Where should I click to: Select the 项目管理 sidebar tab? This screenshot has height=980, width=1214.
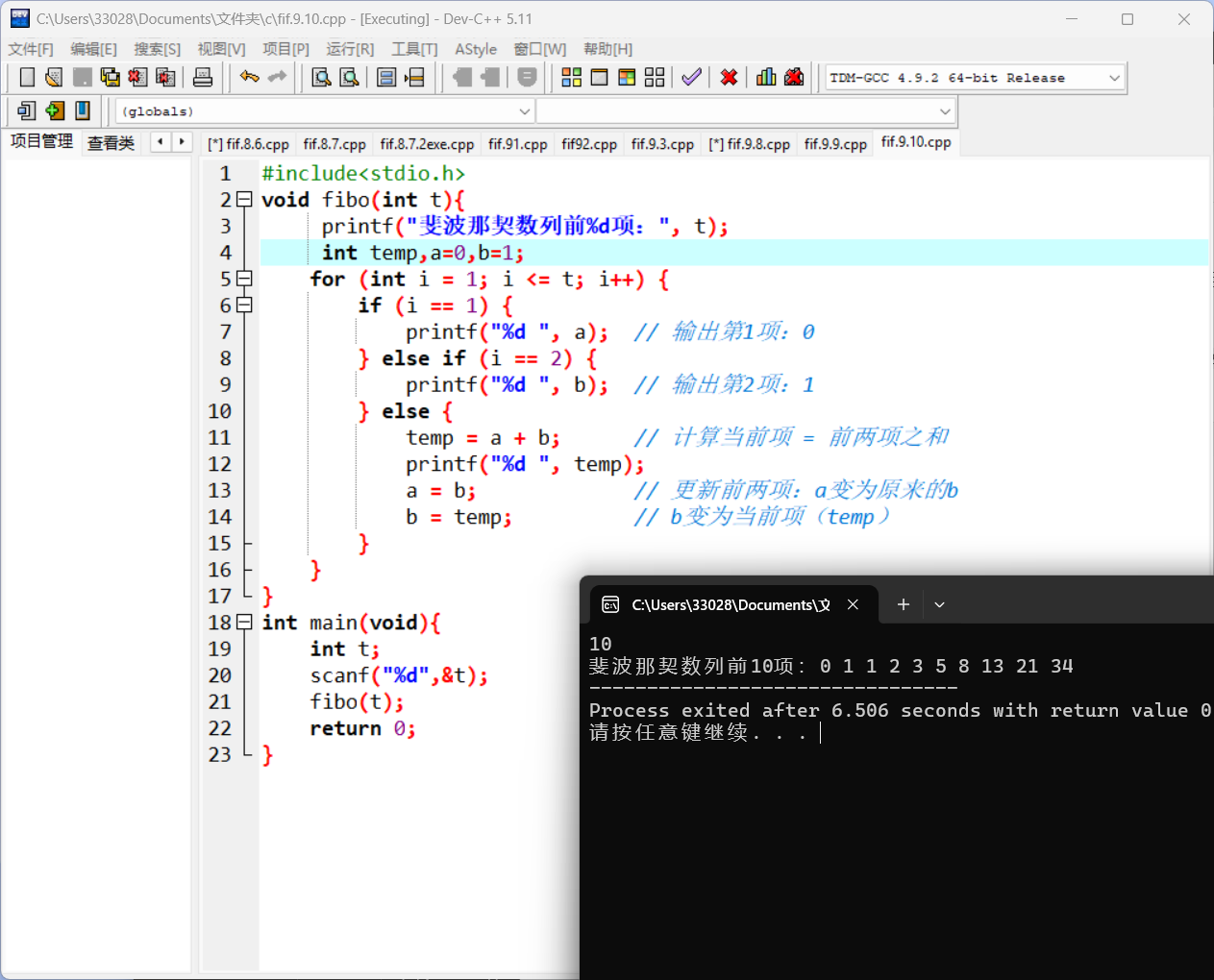(x=41, y=141)
